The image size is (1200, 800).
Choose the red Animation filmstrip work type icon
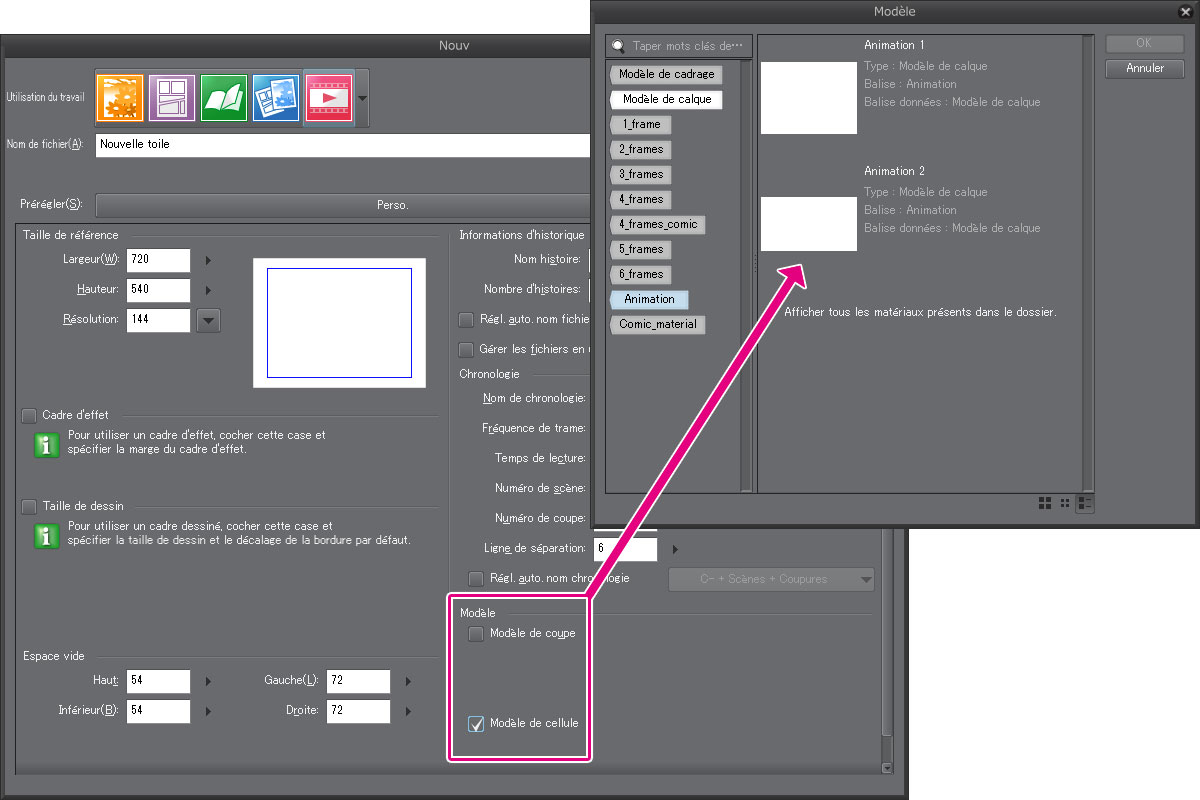328,97
